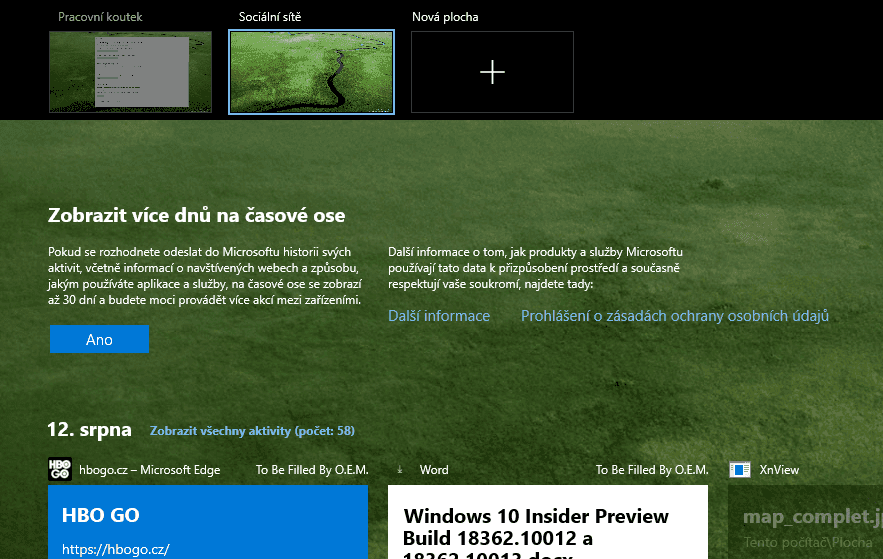Click the hbogo.cz – Microsoft Edge label
The height and width of the screenshot is (559, 883).
pyautogui.click(x=150, y=469)
